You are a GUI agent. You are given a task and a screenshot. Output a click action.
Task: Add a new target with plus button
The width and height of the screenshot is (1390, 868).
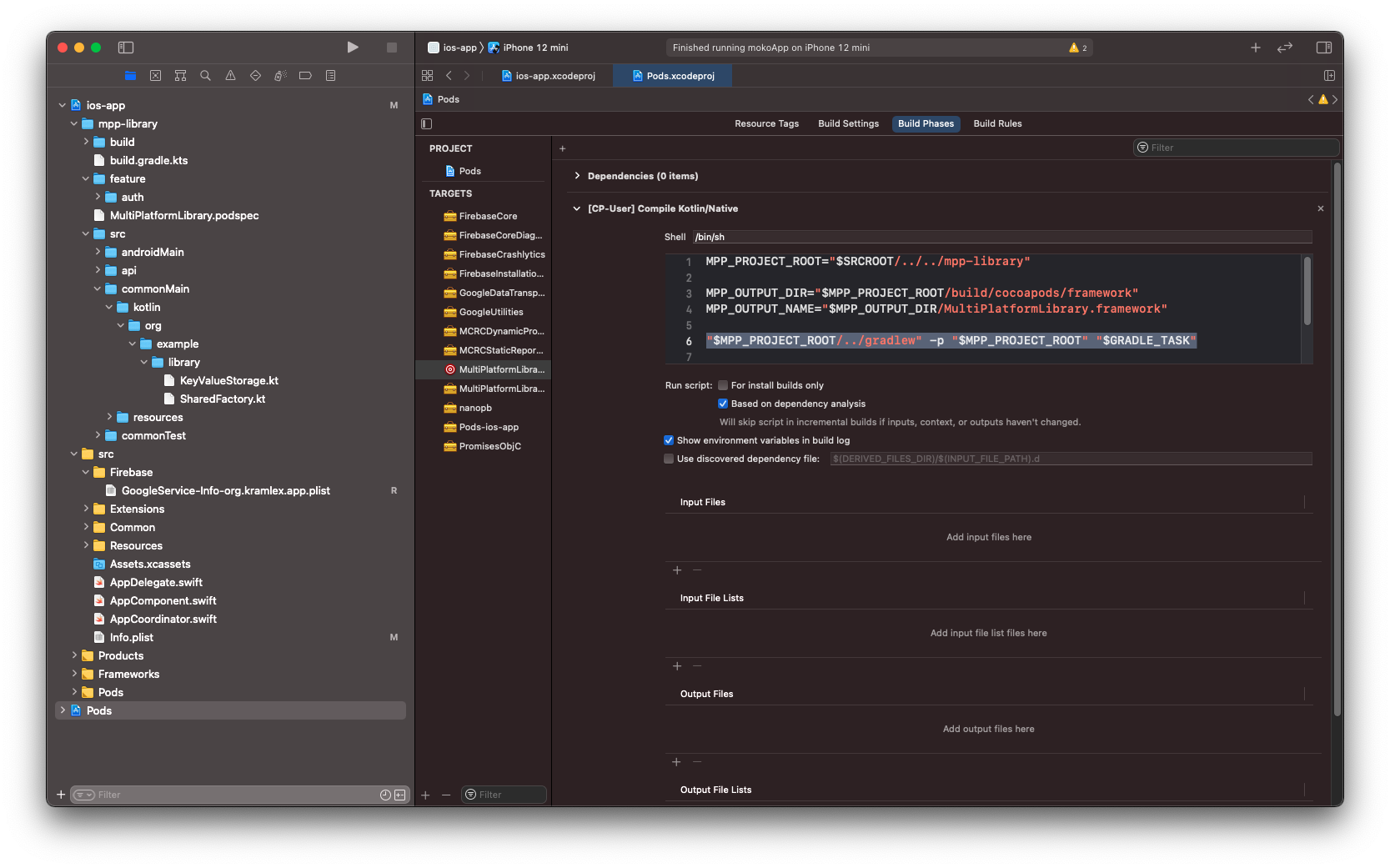point(425,795)
